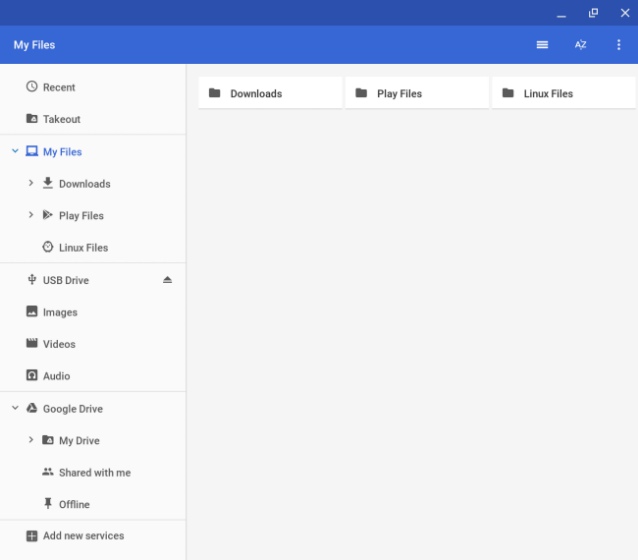The height and width of the screenshot is (560, 638).
Task: Click folder icon on Linux Files tile
Action: [x=508, y=93]
